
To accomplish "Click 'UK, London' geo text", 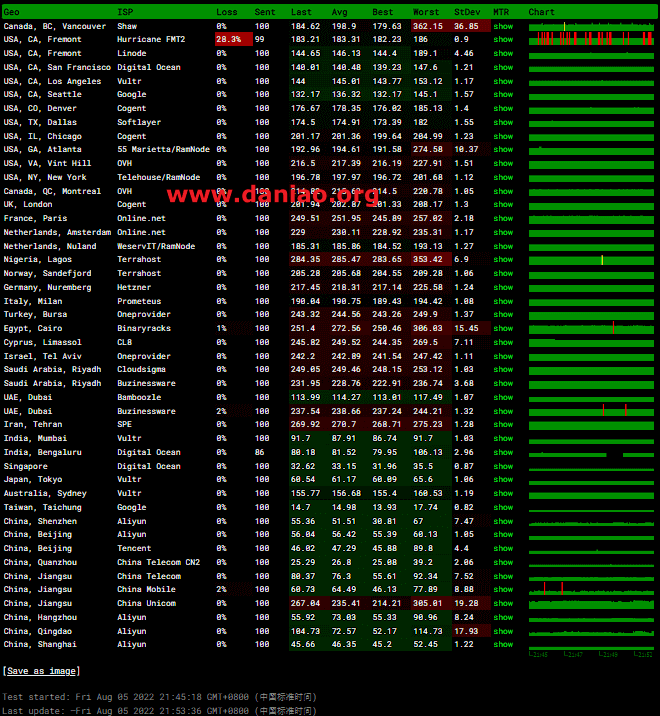I will pos(28,205).
